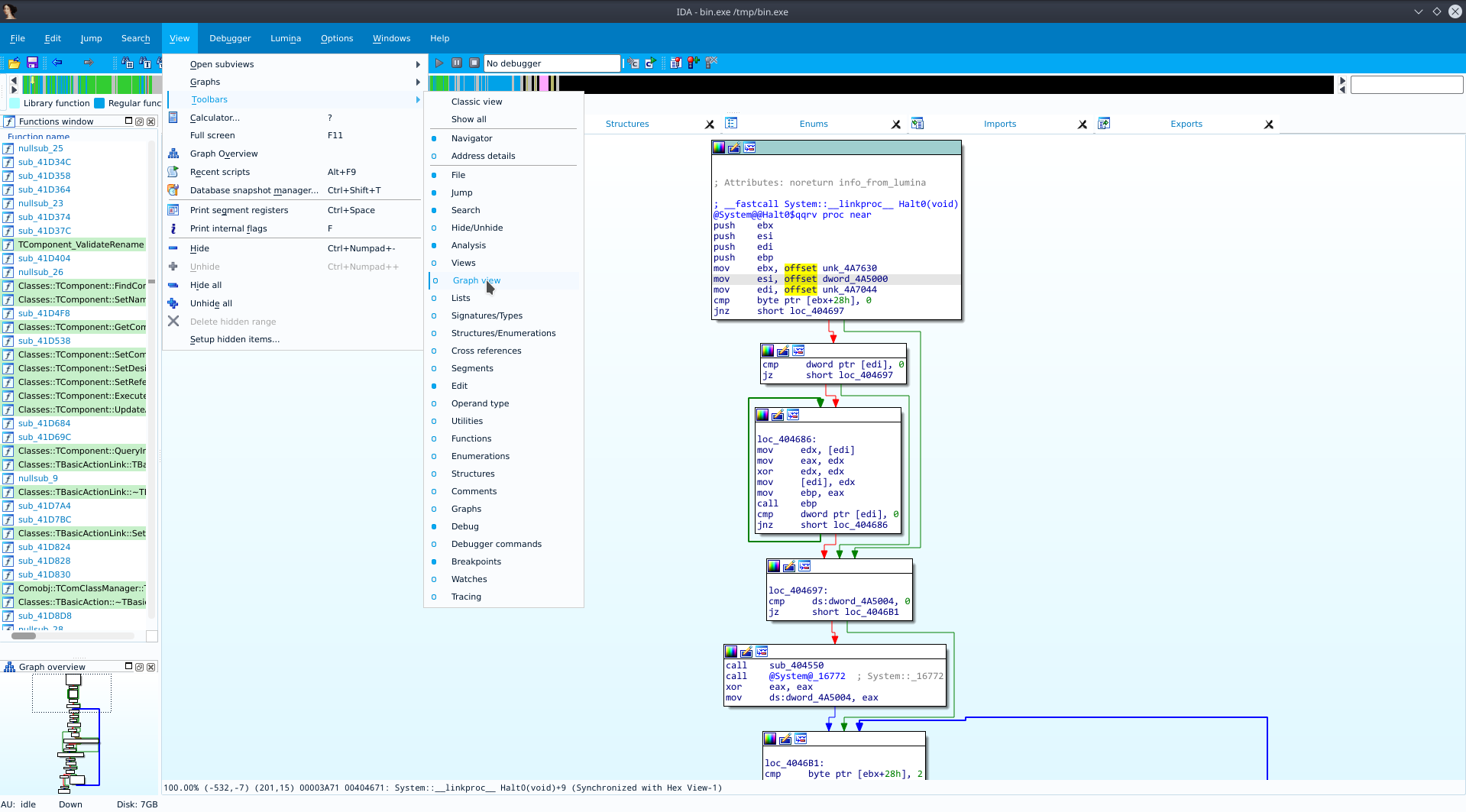Click the Imports tab icon
The image size is (1466, 812).
tap(917, 123)
